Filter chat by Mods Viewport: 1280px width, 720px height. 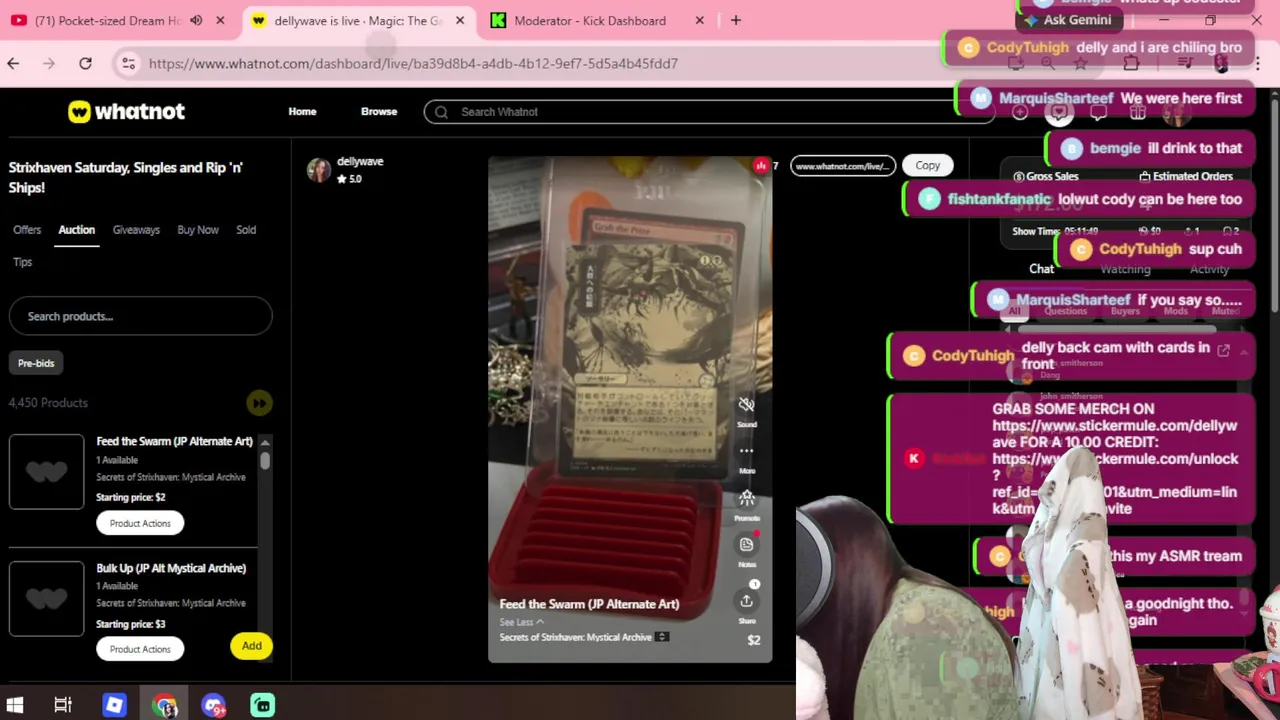(x=1176, y=311)
